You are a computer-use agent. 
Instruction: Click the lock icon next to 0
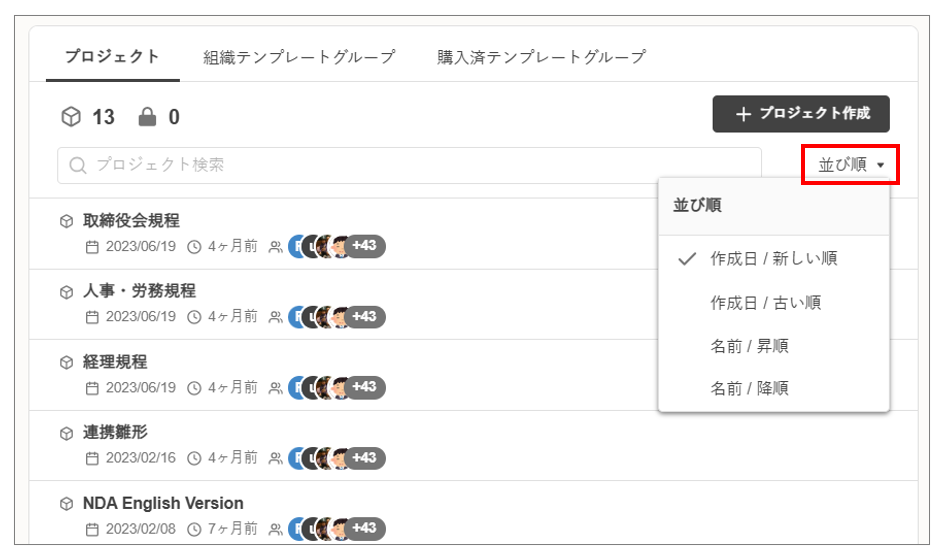click(148, 117)
